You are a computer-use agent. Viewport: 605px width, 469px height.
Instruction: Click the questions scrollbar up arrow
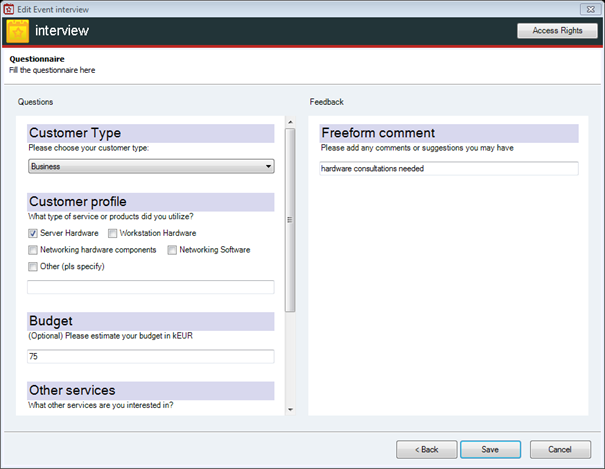pos(291,122)
